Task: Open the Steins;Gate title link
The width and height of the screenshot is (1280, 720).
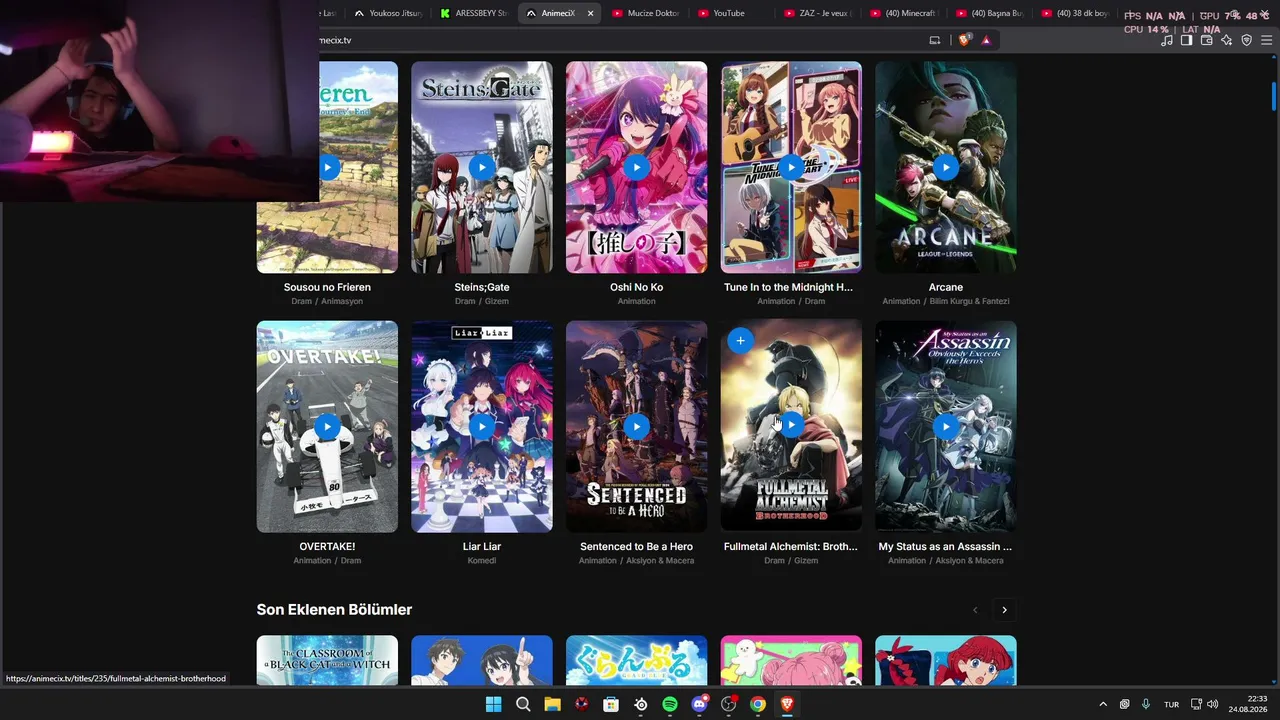Action: [x=482, y=287]
